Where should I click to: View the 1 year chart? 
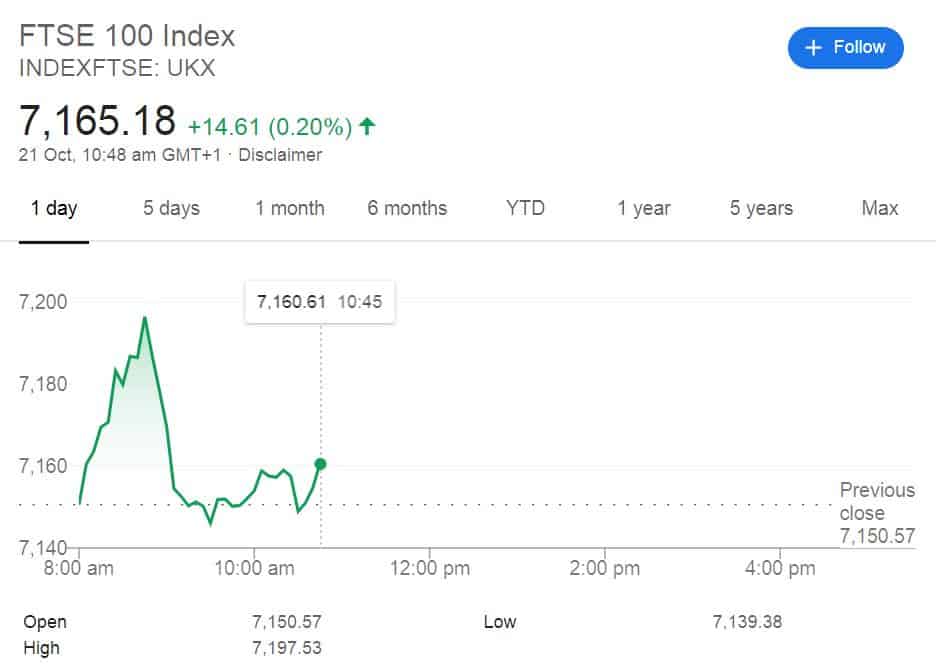(x=642, y=208)
